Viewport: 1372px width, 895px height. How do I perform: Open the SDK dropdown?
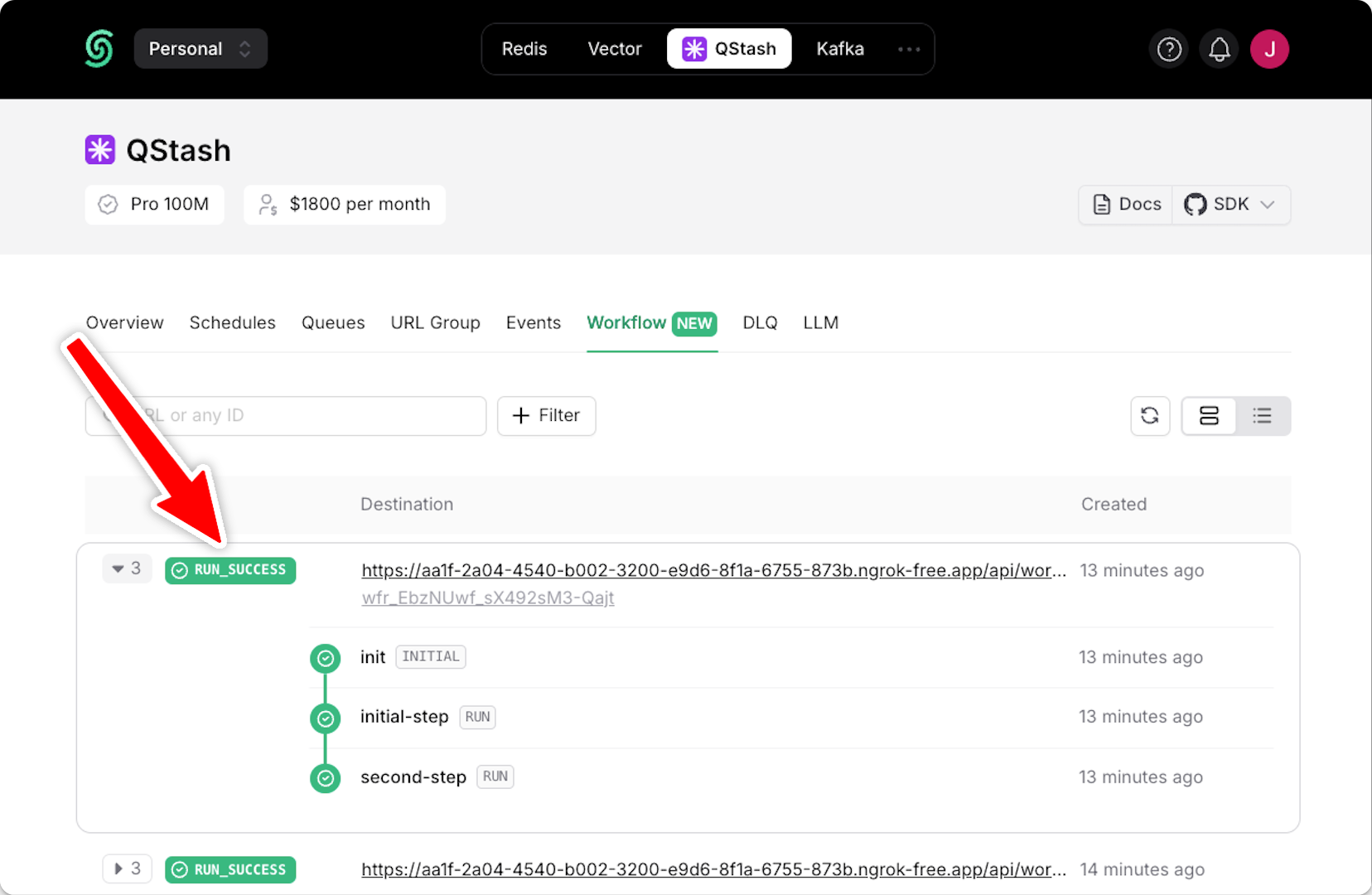(x=1230, y=205)
